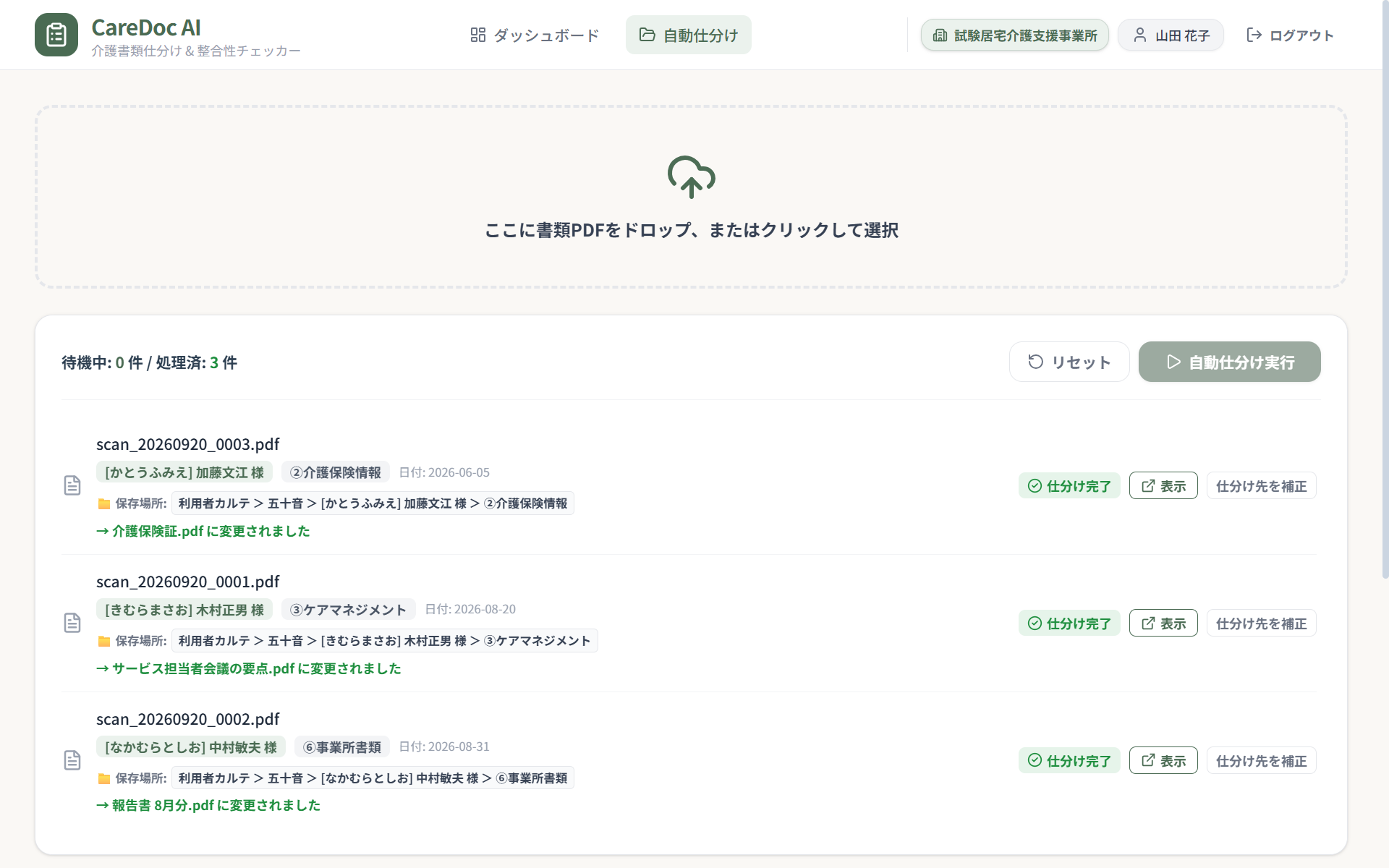This screenshot has height=868, width=1389.
Task: Click document icon beside scan_20260920_0003.pdf
Action: 72,485
